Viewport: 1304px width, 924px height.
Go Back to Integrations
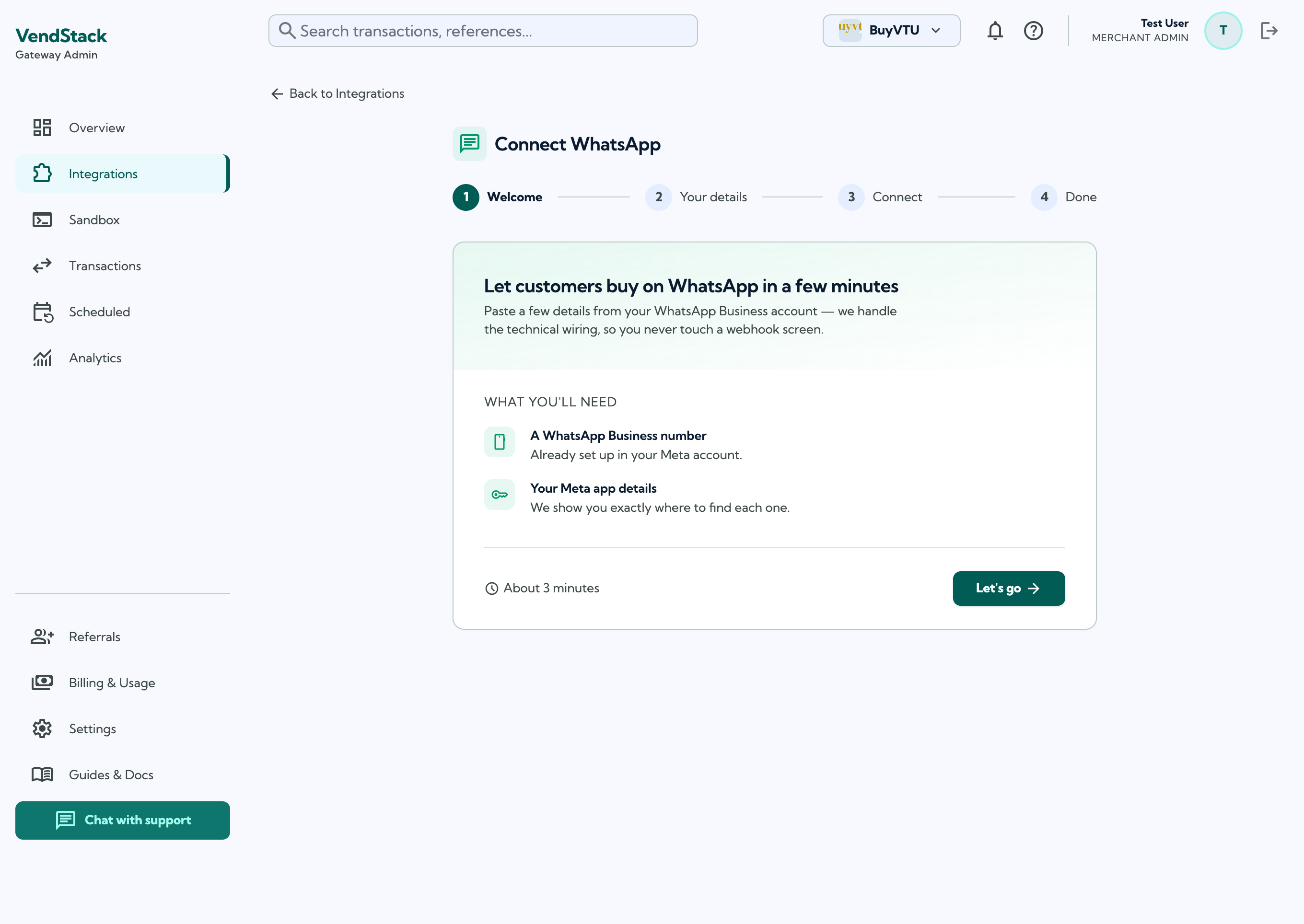[338, 93]
